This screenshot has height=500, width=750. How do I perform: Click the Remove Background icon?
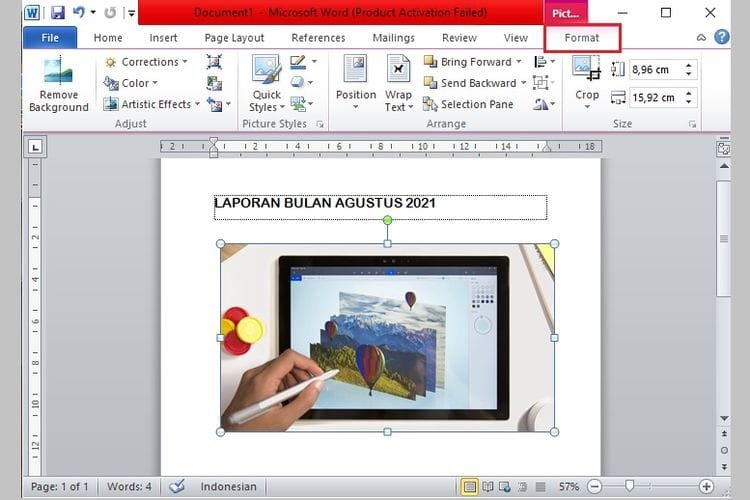[x=58, y=71]
